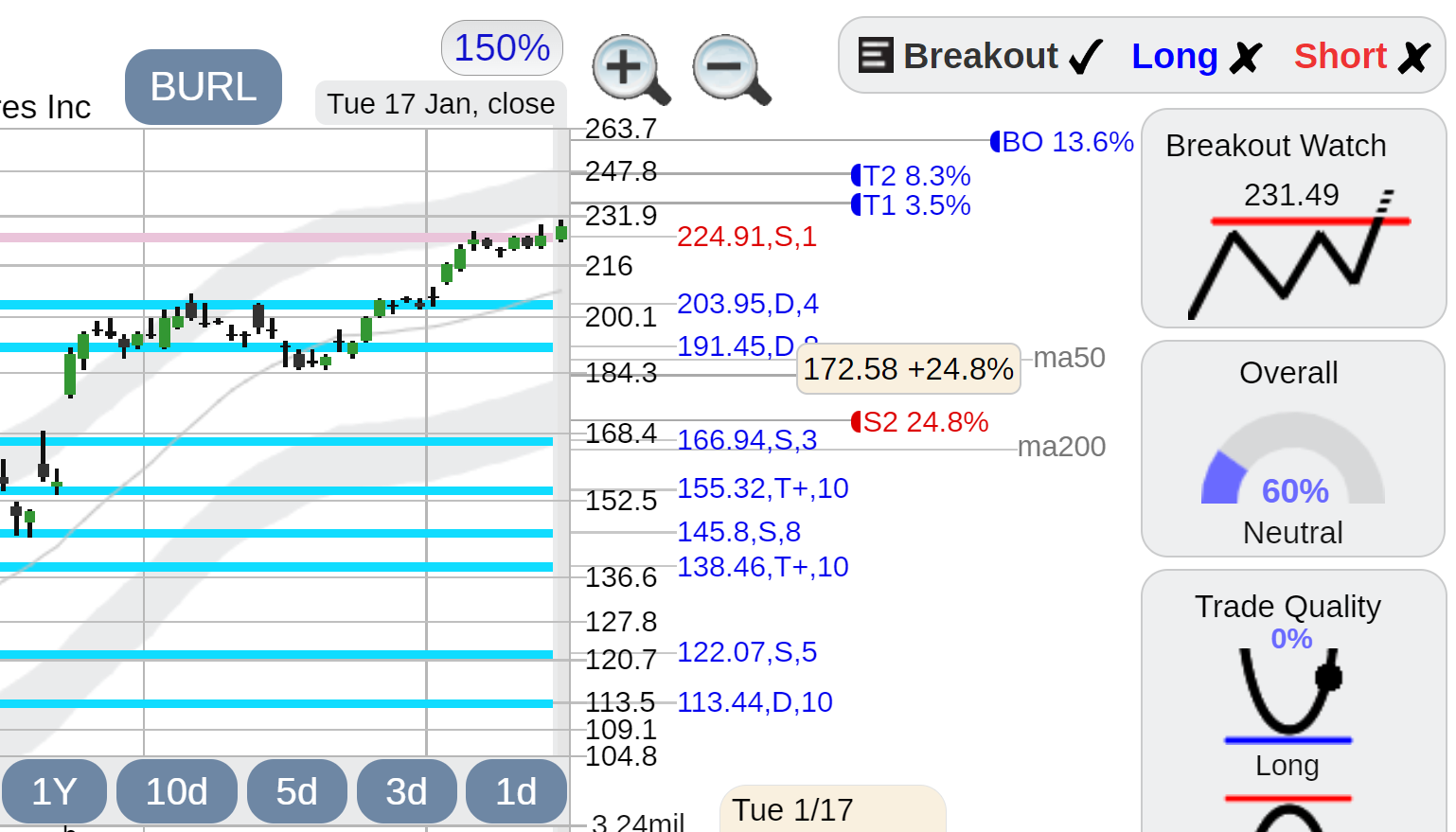Click the 203.95,D,4 level label
This screenshot has height=832, width=1456.
(x=748, y=304)
